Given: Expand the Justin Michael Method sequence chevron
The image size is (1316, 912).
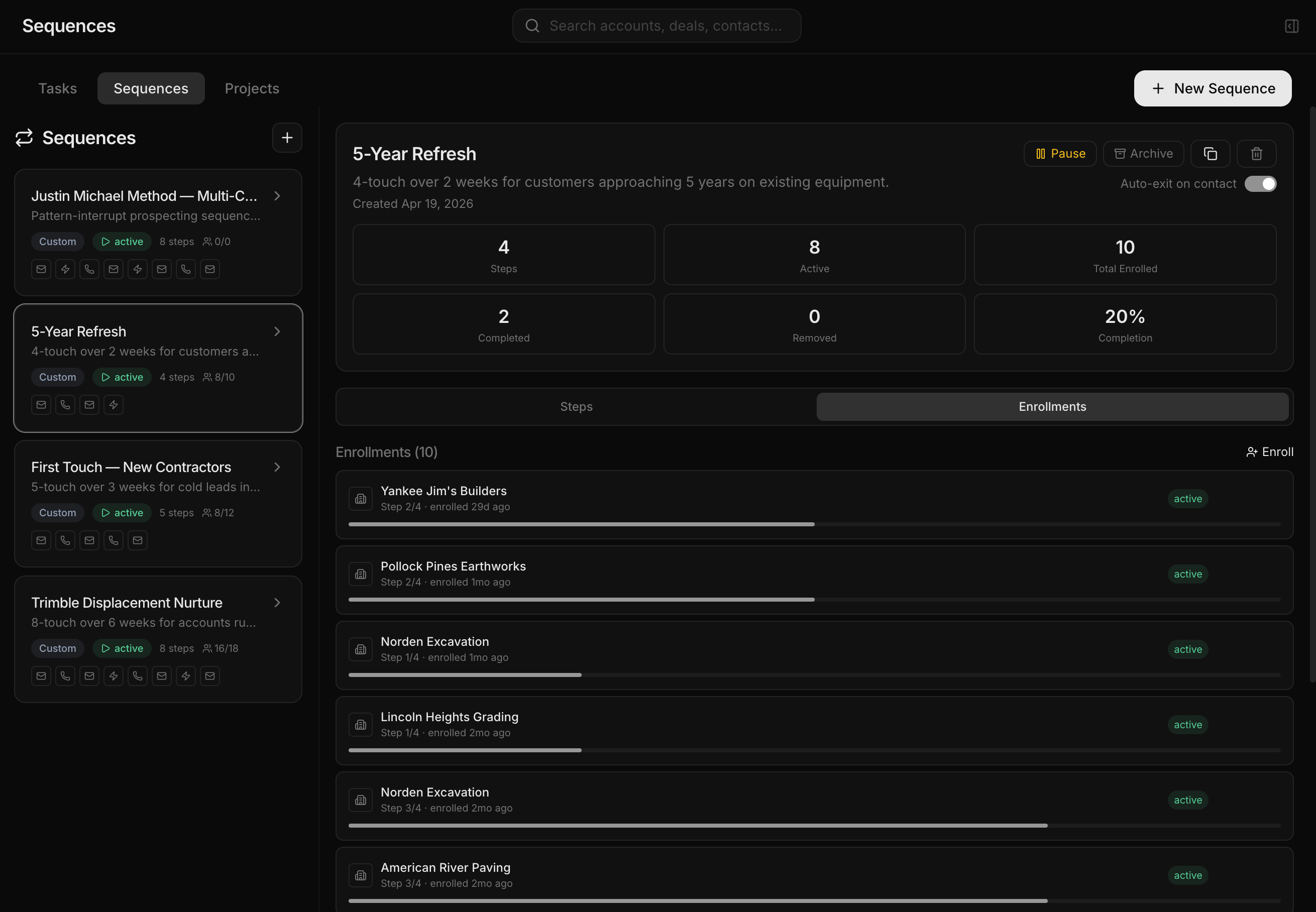Looking at the screenshot, I should coord(277,196).
